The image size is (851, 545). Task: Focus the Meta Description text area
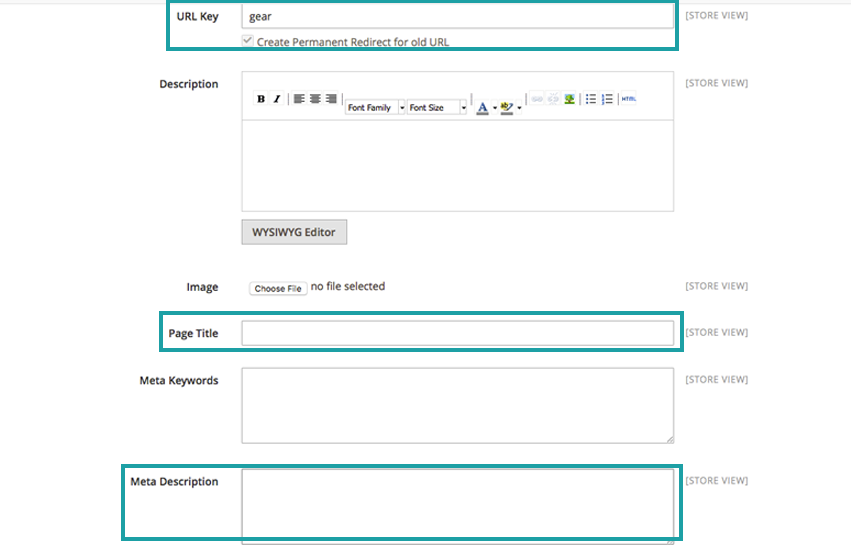coord(457,504)
